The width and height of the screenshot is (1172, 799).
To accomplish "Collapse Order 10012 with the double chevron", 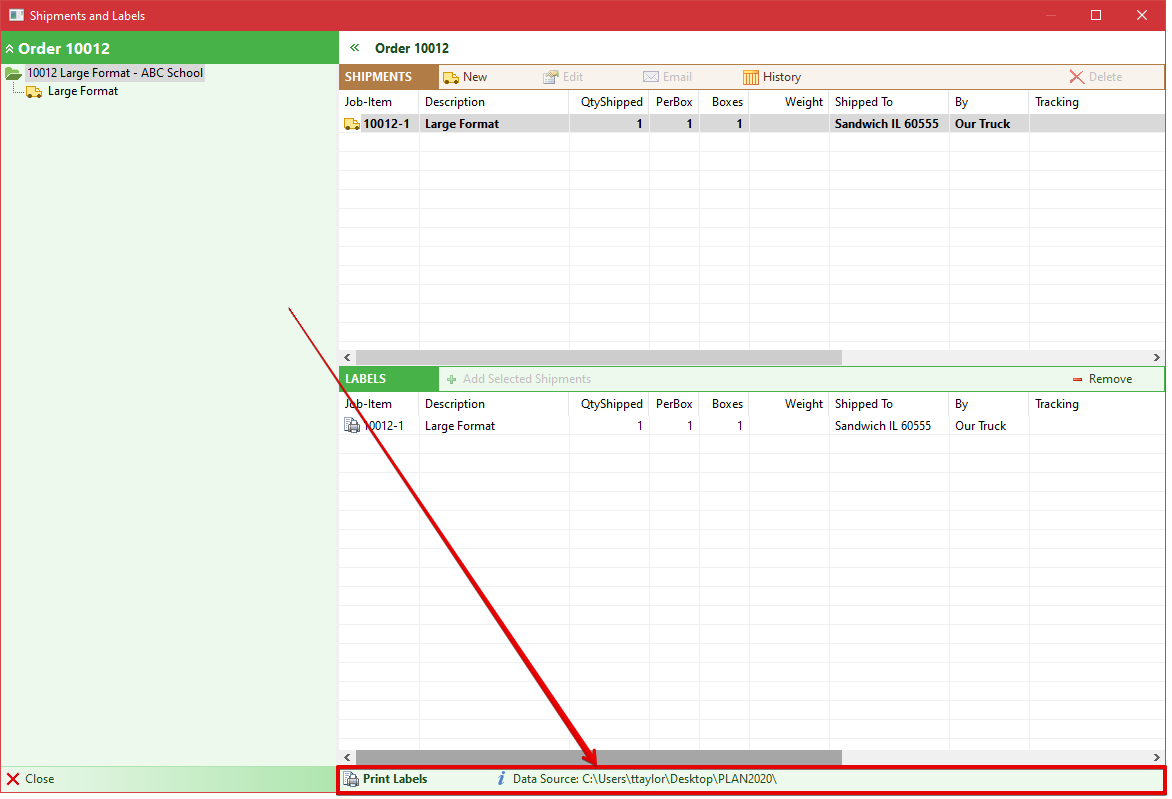I will [10, 47].
